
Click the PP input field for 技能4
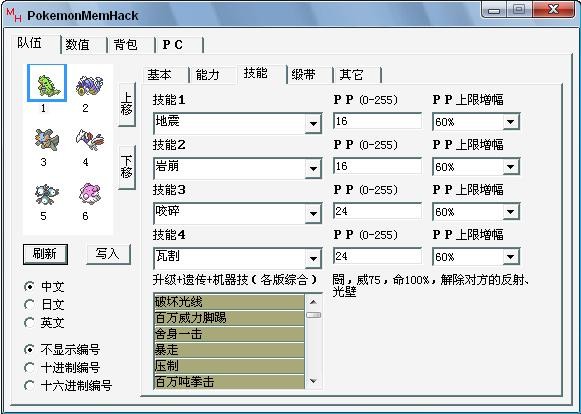click(377, 256)
